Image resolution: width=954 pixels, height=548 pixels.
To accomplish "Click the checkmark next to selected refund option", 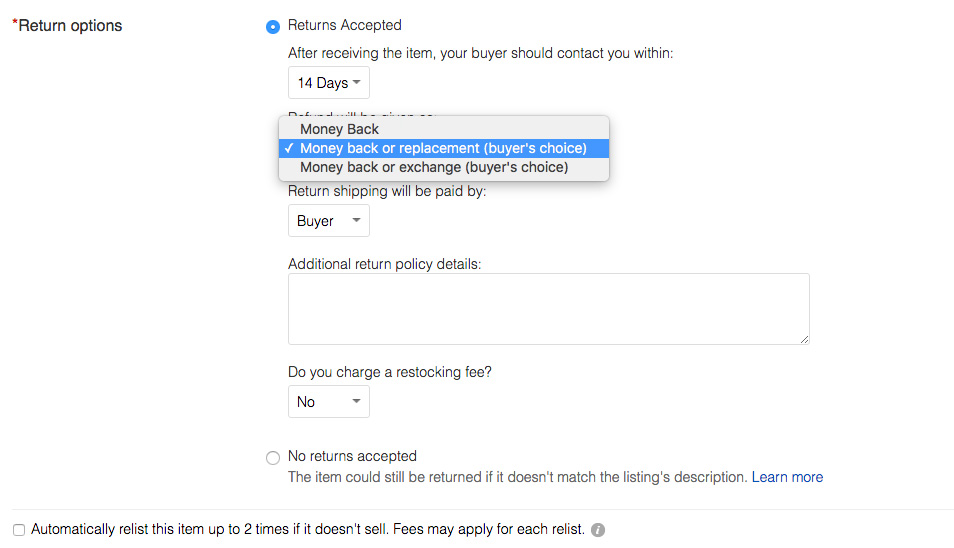I will (288, 148).
